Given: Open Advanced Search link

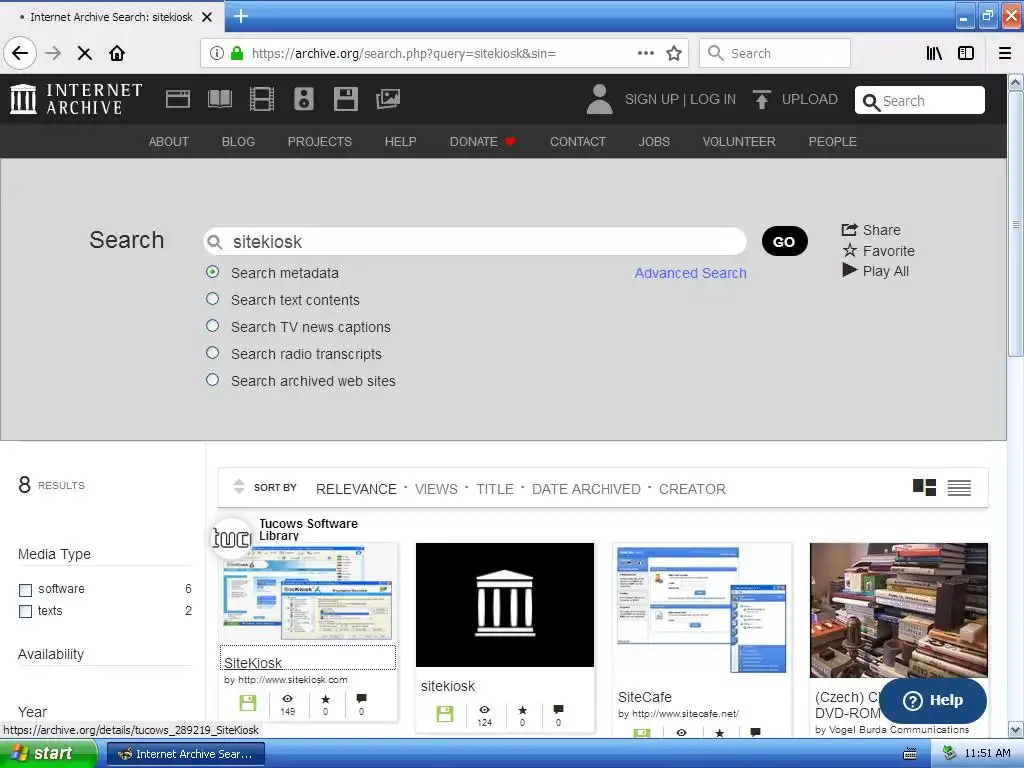Looking at the screenshot, I should 690,273.
